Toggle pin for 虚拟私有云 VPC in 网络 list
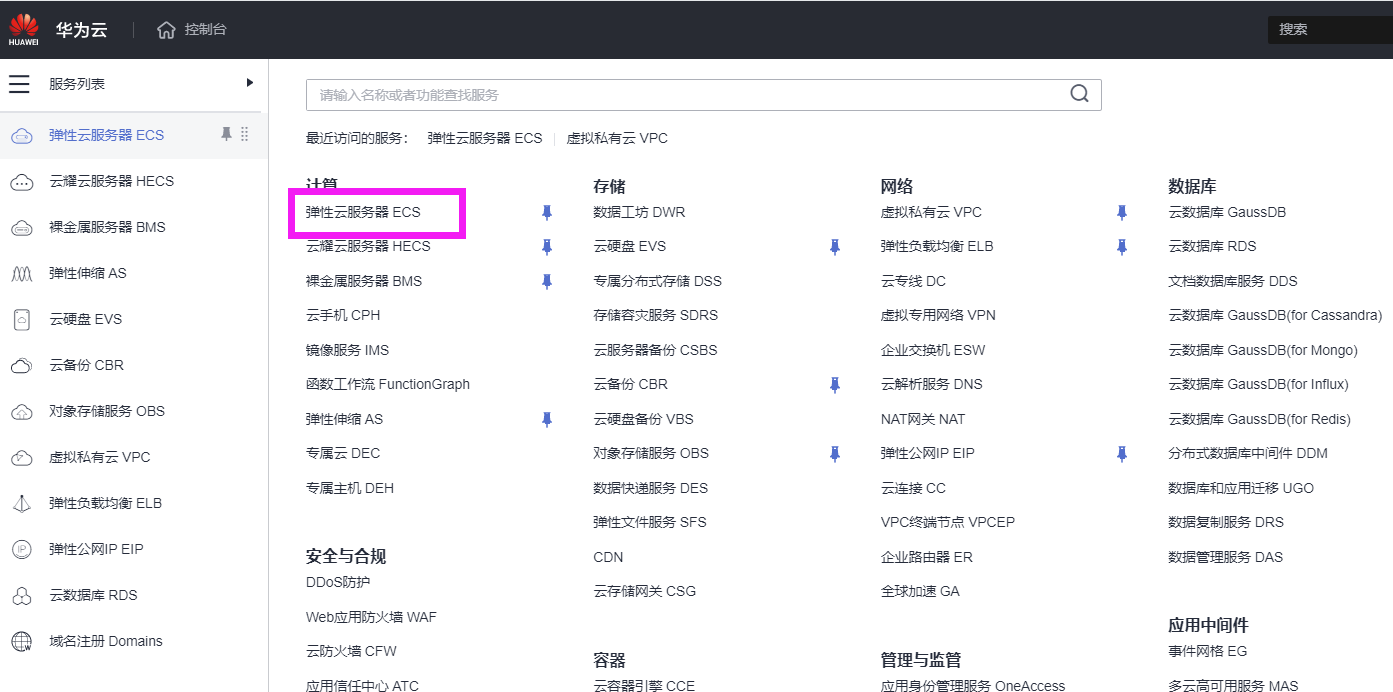This screenshot has width=1393, height=692. (x=1122, y=212)
